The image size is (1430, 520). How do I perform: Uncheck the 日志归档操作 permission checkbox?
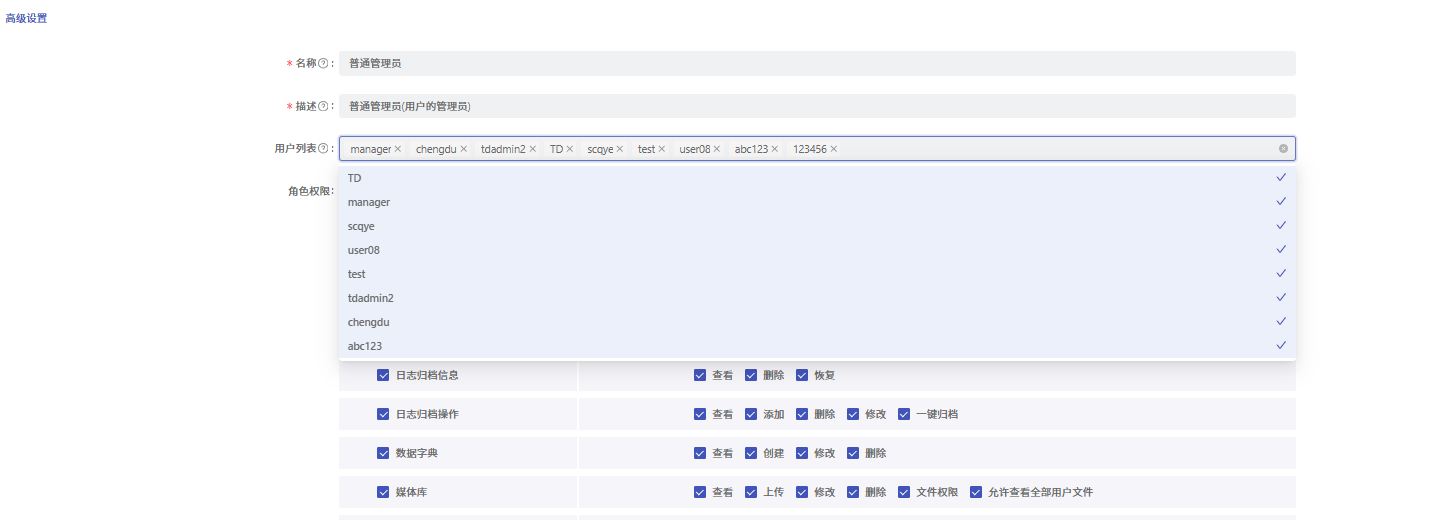click(383, 414)
